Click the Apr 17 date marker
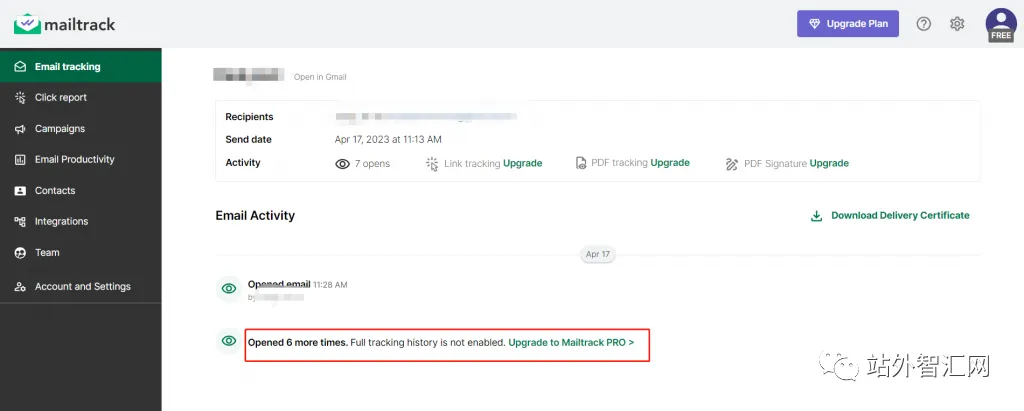Viewport: 1024px width, 411px height. point(598,254)
